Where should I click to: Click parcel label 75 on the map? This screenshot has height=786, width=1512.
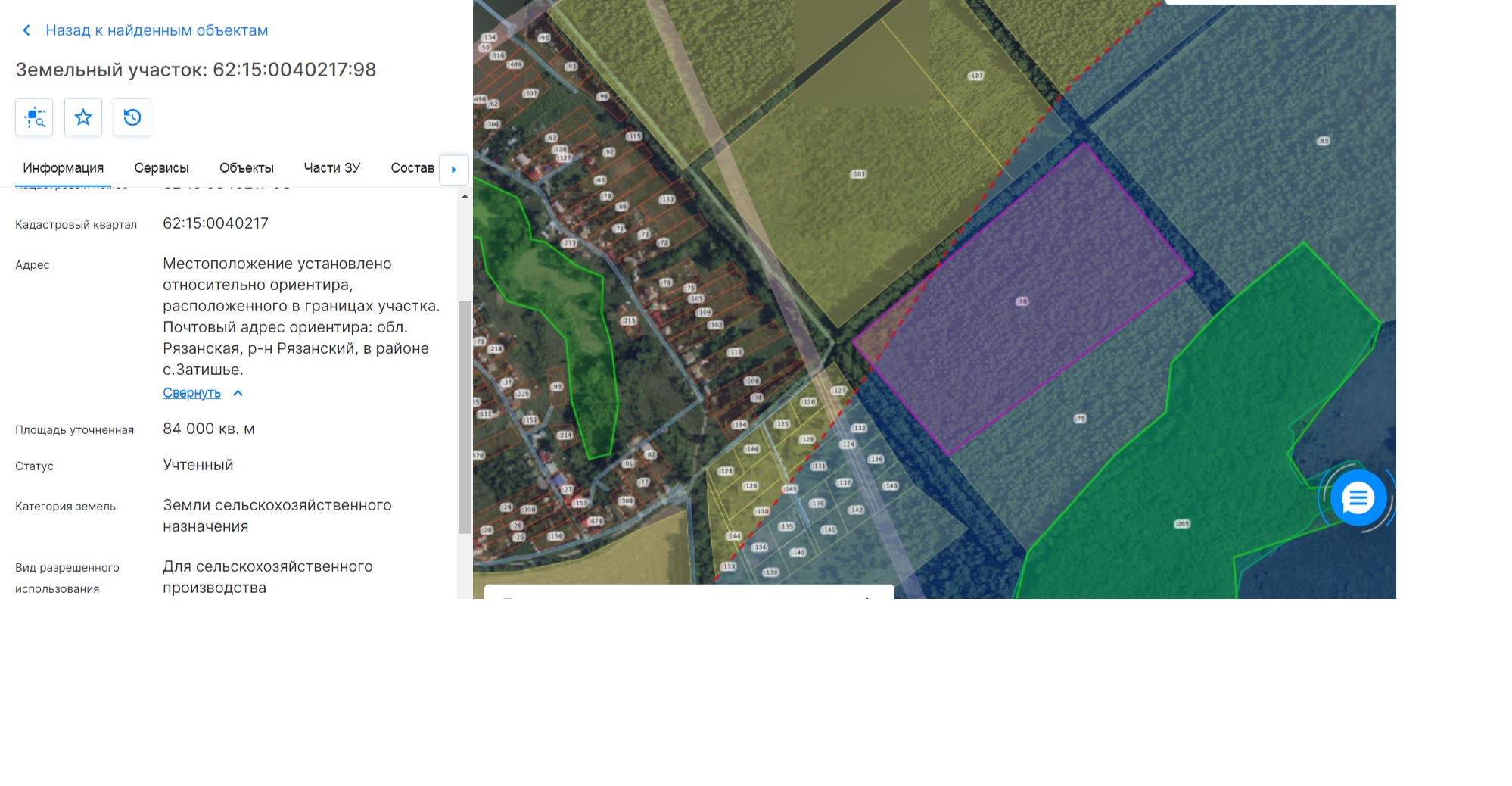(1080, 419)
